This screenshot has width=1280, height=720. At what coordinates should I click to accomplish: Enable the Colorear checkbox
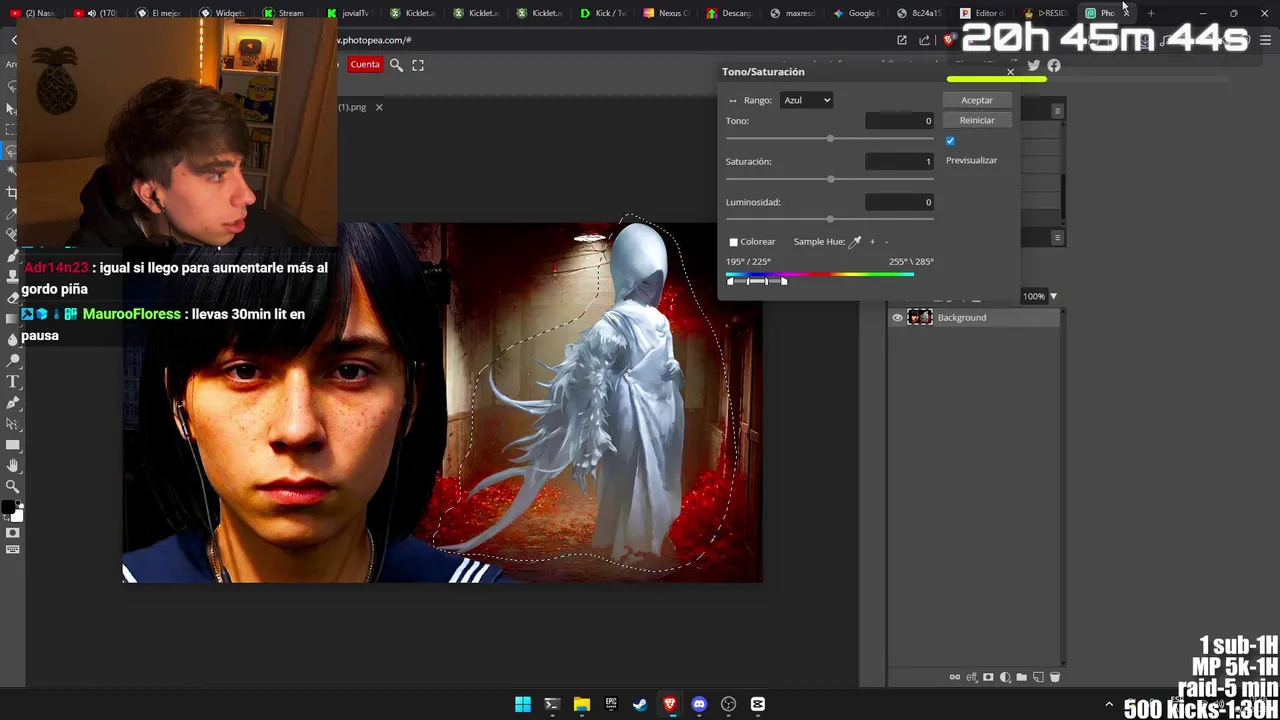pos(733,242)
